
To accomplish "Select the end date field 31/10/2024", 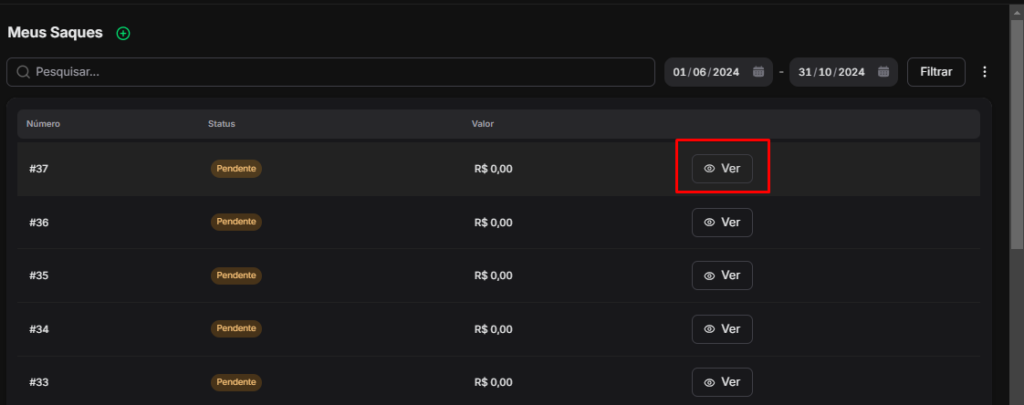I will 831,72.
